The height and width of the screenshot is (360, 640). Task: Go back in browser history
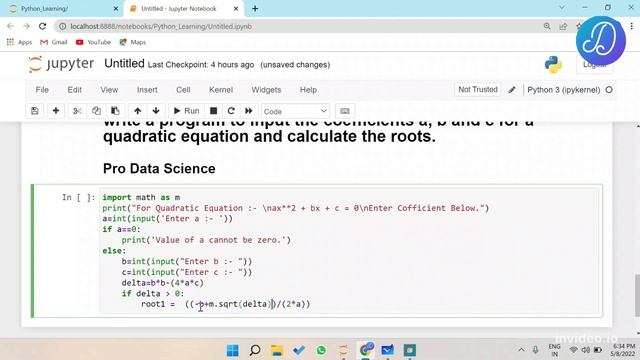coord(10,26)
